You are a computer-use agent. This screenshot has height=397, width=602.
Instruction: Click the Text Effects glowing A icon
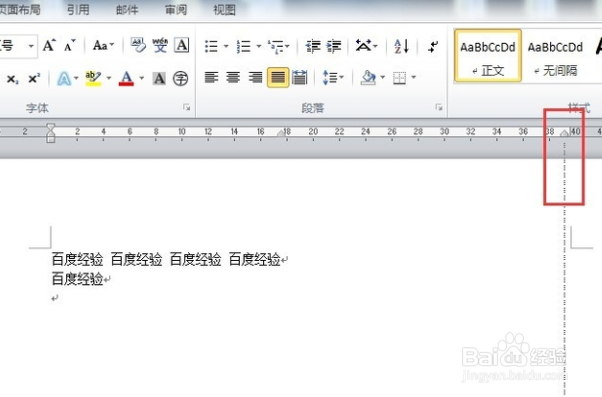64,78
